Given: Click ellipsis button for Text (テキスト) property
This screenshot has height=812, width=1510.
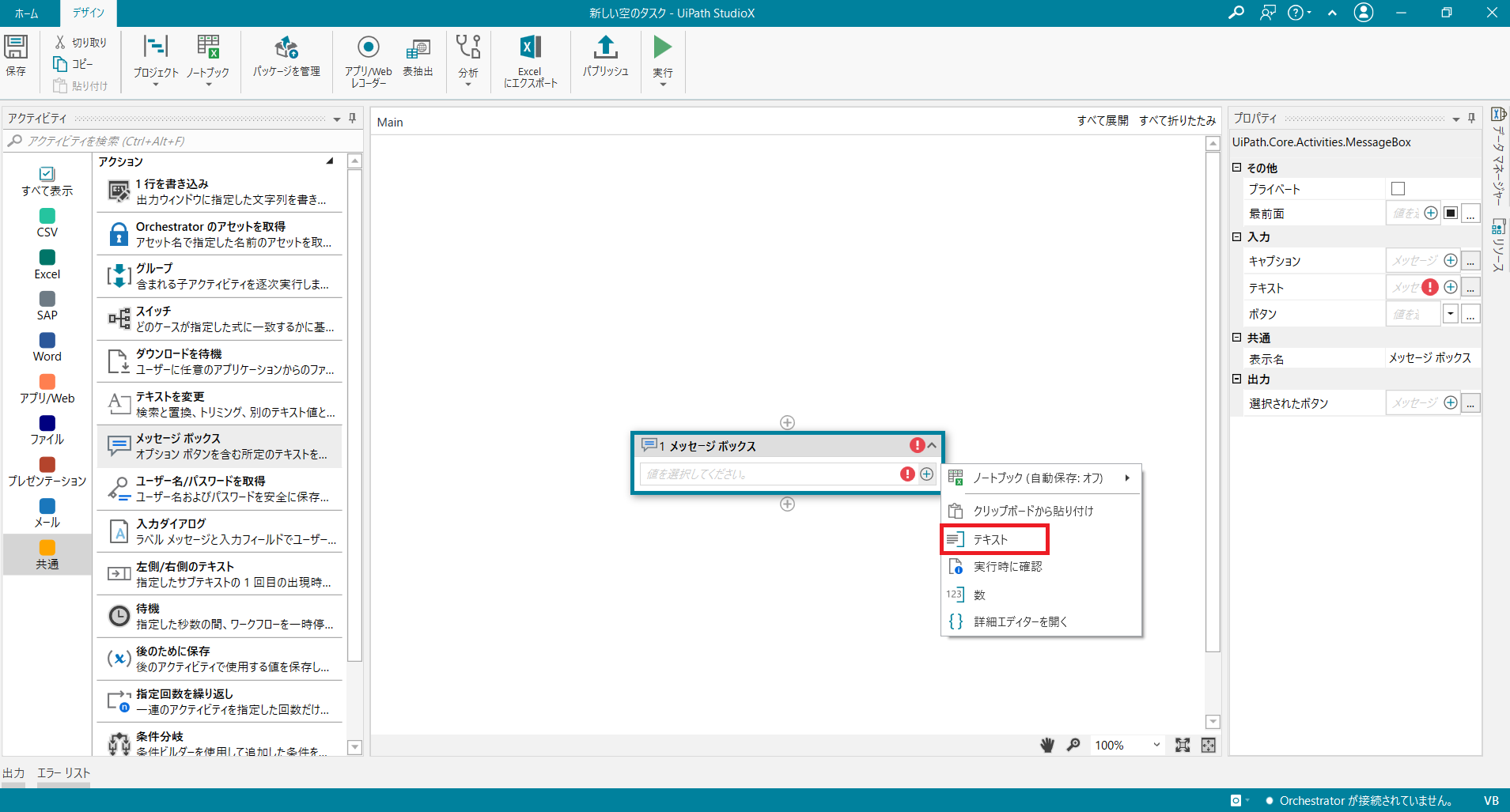Looking at the screenshot, I should click(x=1470, y=288).
